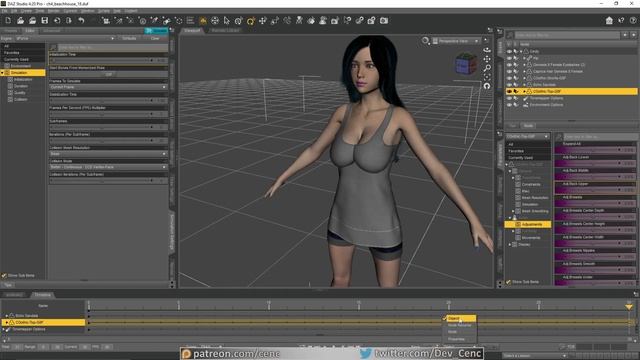Collapse the Simulation tree category arrow
The image size is (640, 360).
click(x=2, y=73)
